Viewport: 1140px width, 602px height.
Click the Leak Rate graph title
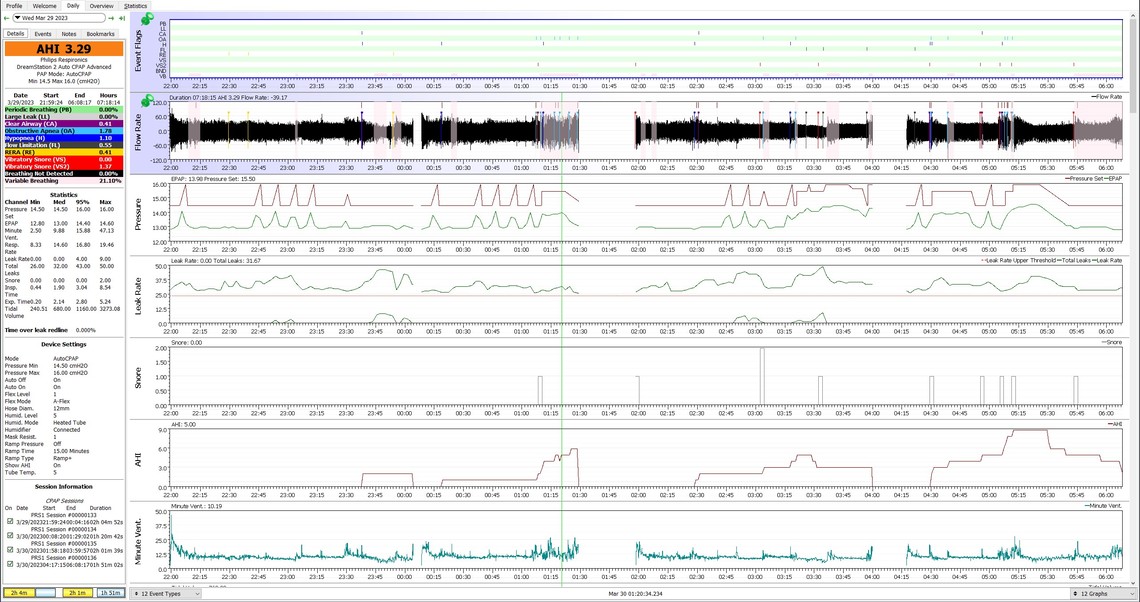[x=138, y=295]
